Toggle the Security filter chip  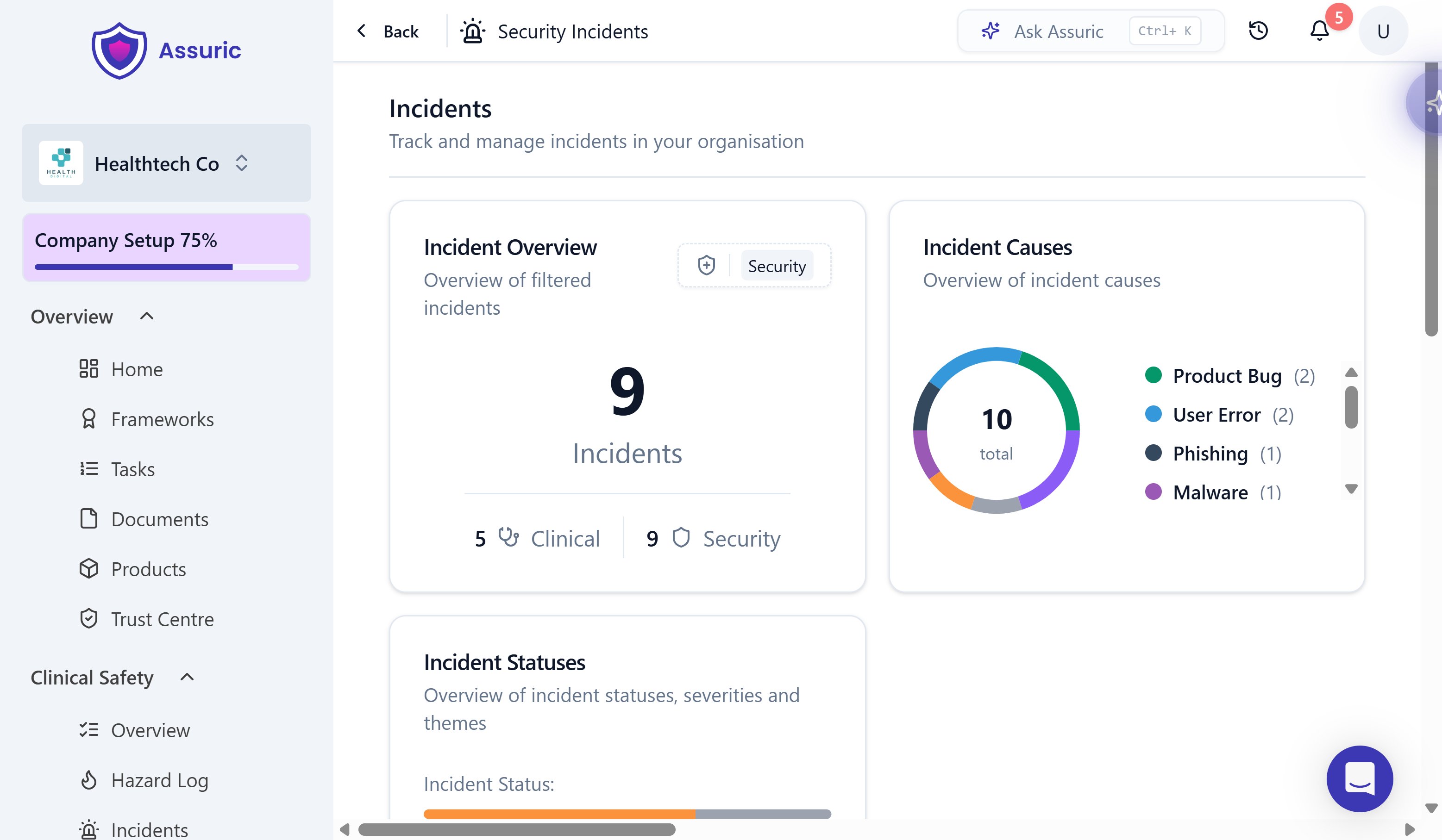[777, 266]
